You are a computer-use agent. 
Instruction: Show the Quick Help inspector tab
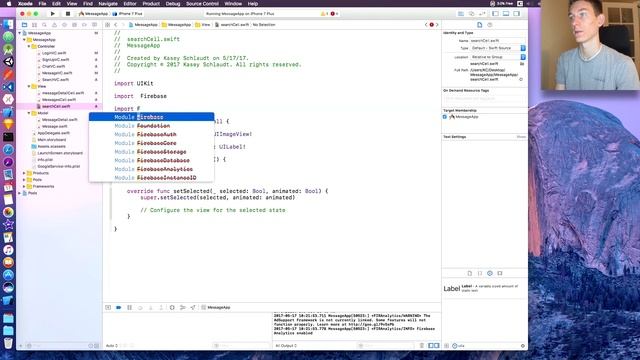490,25
